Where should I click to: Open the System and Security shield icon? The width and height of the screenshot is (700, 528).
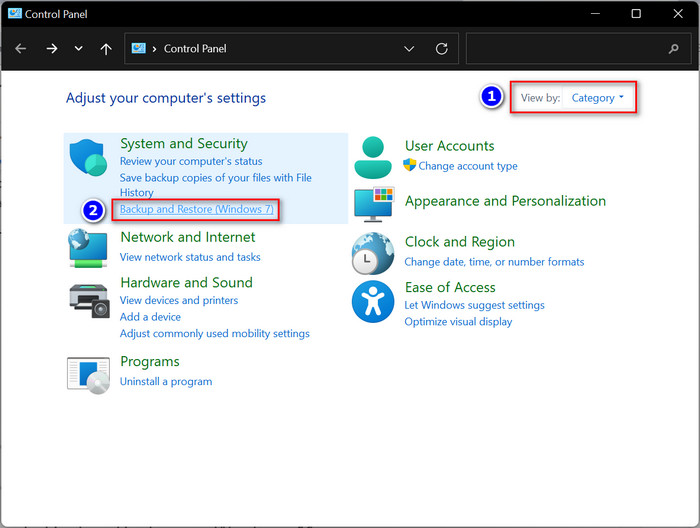click(x=88, y=158)
